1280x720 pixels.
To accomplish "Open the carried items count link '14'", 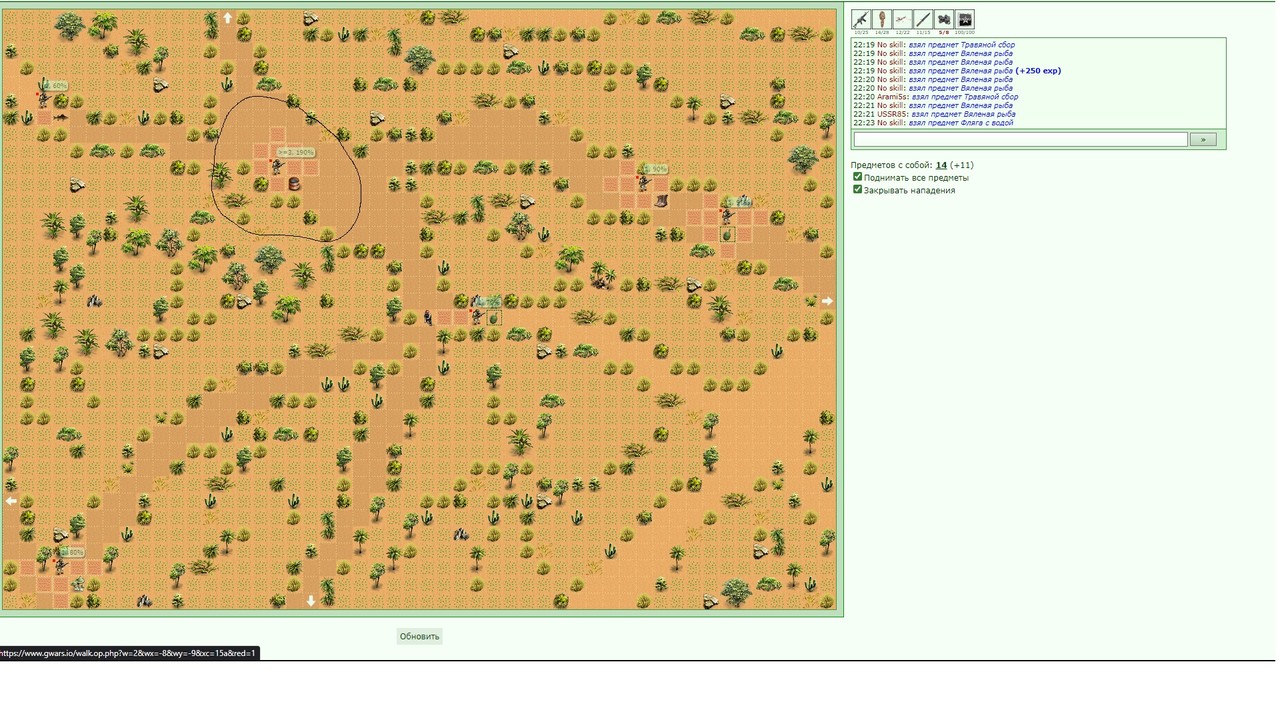I will pos(941,165).
